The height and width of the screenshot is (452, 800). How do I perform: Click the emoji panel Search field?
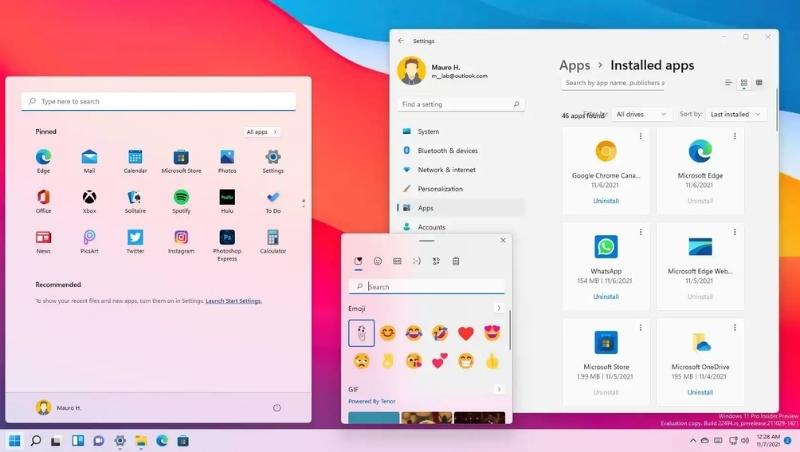[x=427, y=287]
